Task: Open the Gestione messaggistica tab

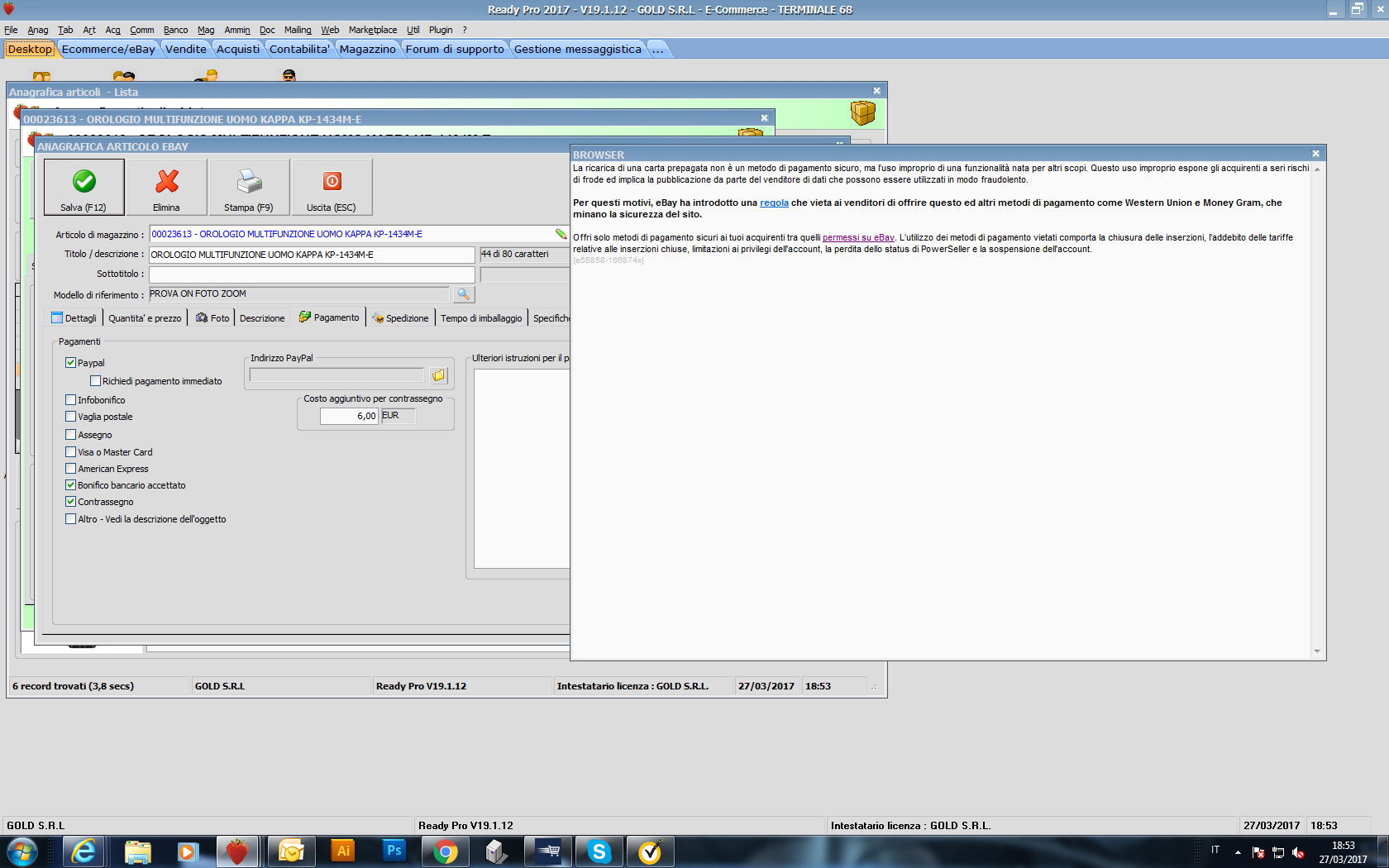Action: pyautogui.click(x=578, y=50)
